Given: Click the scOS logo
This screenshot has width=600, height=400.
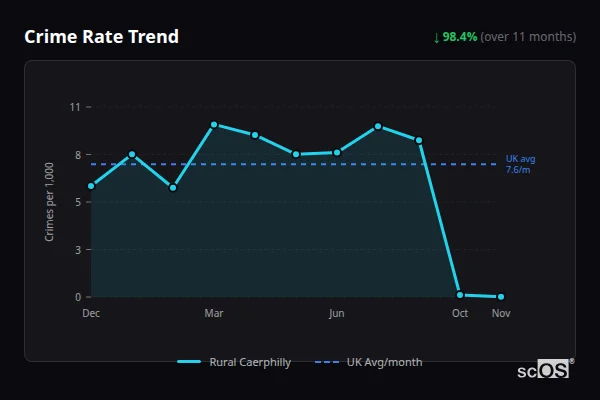Looking at the screenshot, I should tap(545, 369).
